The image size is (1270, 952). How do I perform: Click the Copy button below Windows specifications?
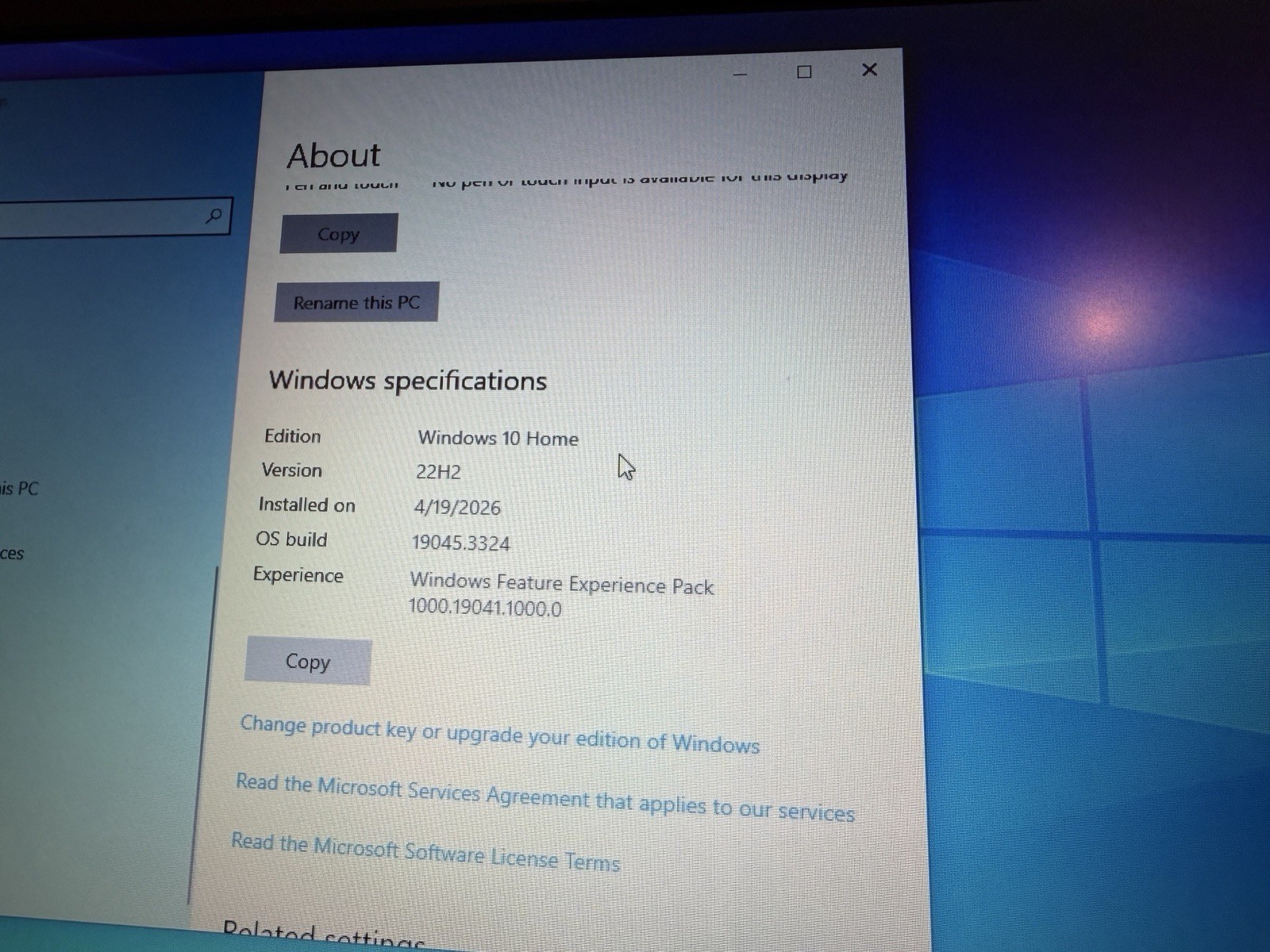(308, 661)
